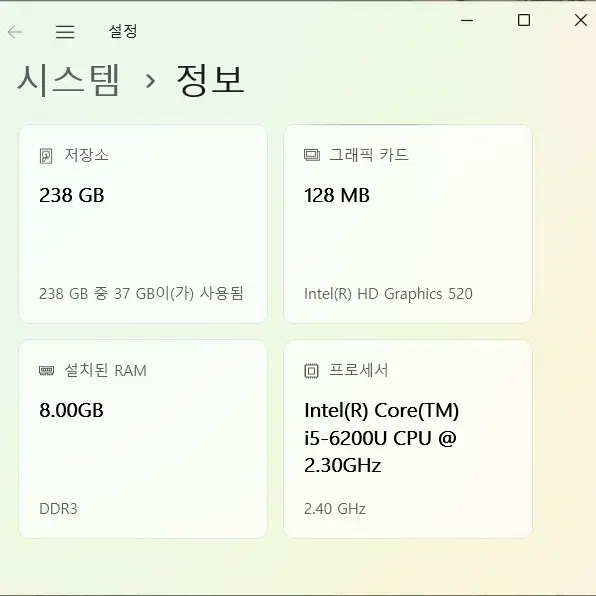Open the 프로세서 card
Image resolution: width=596 pixels, height=596 pixels.
tap(408, 439)
